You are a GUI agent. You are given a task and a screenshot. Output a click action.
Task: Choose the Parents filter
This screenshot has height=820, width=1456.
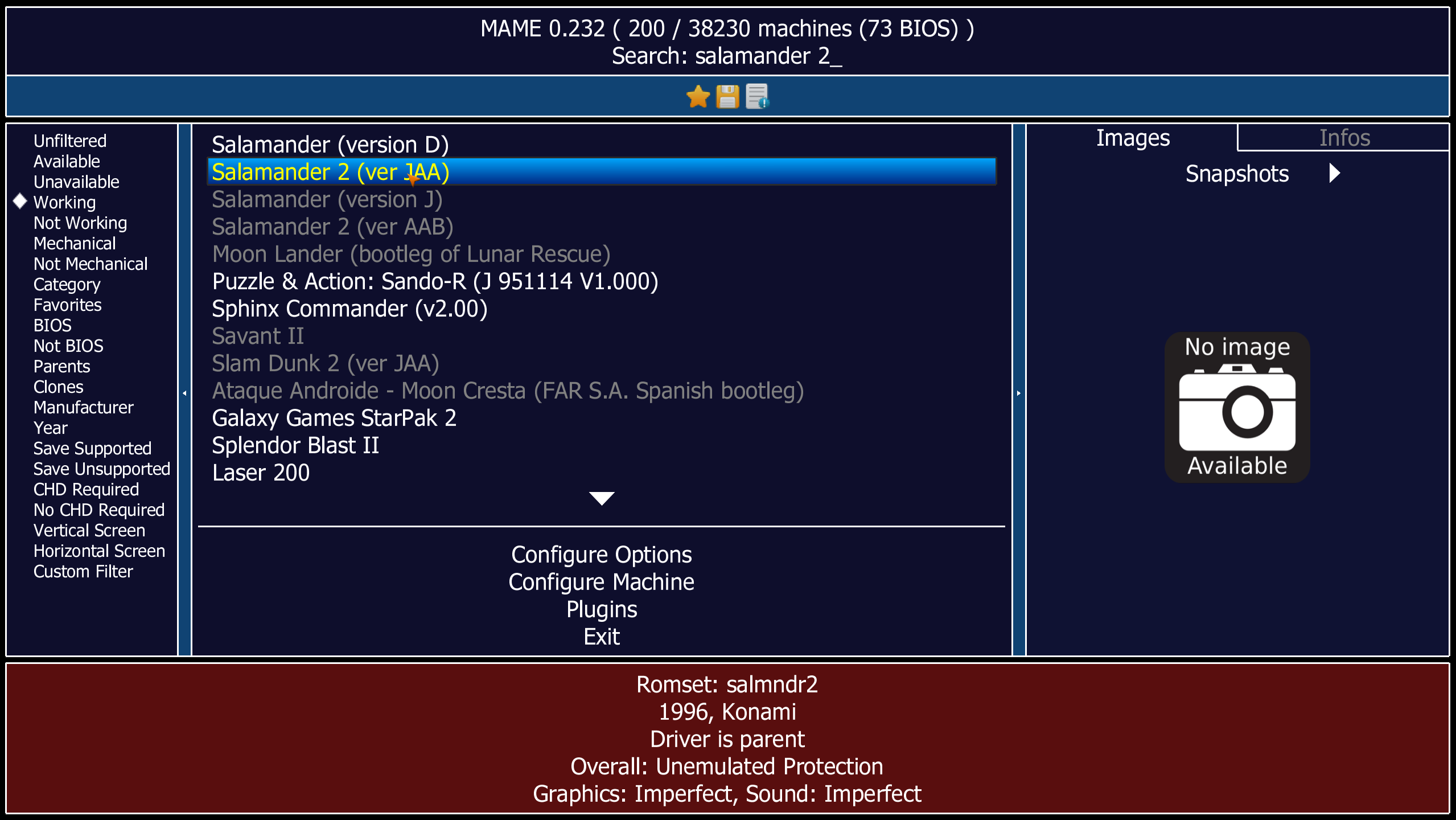point(61,366)
